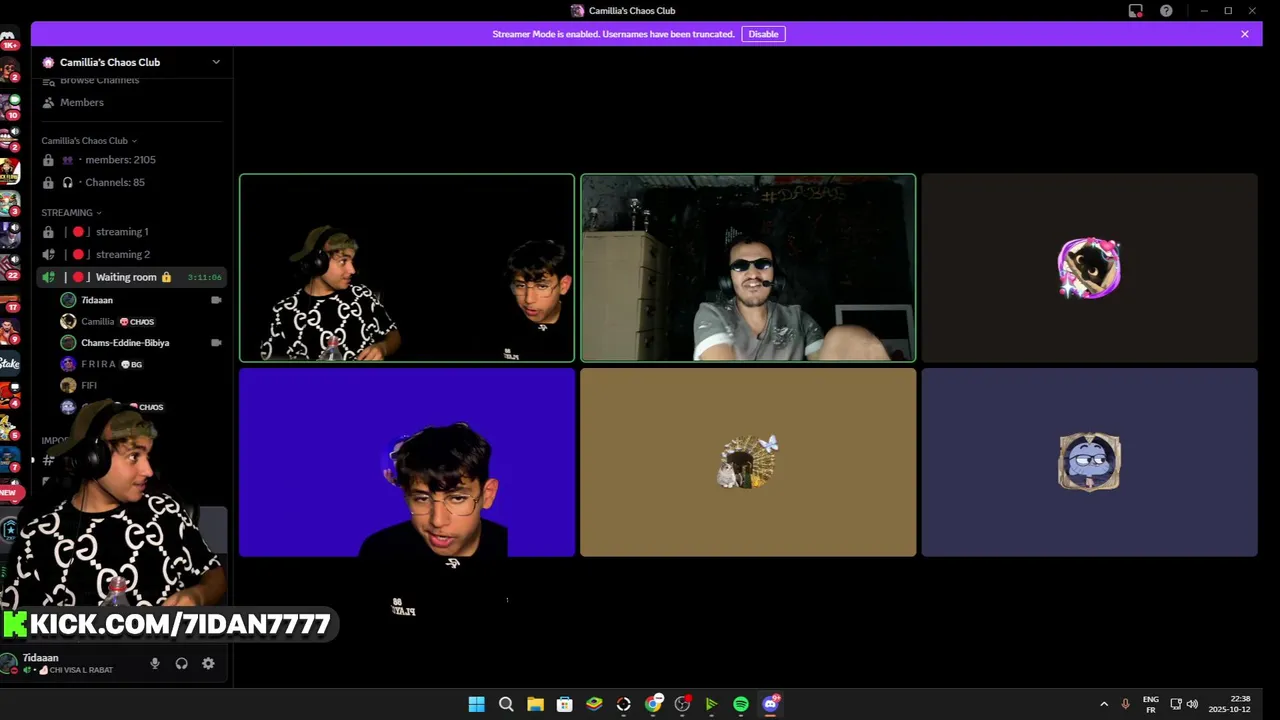Click the microphone in-use tray icon
The height and width of the screenshot is (720, 1280).
click(x=1126, y=704)
